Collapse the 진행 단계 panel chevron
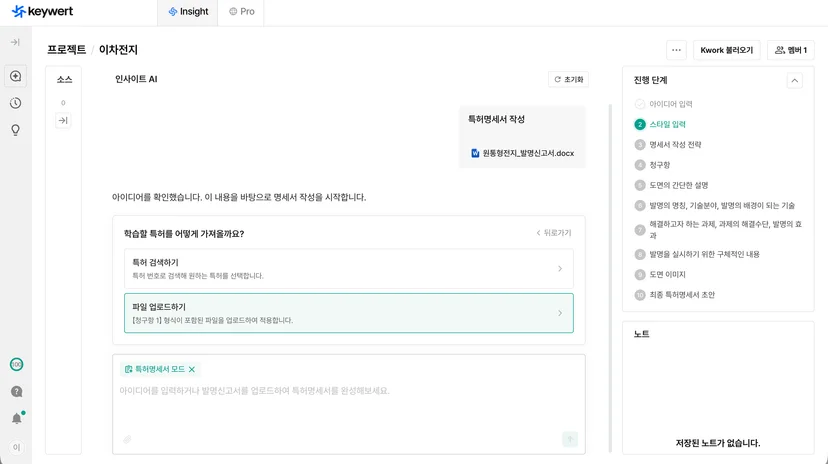The image size is (828, 464). point(794,81)
